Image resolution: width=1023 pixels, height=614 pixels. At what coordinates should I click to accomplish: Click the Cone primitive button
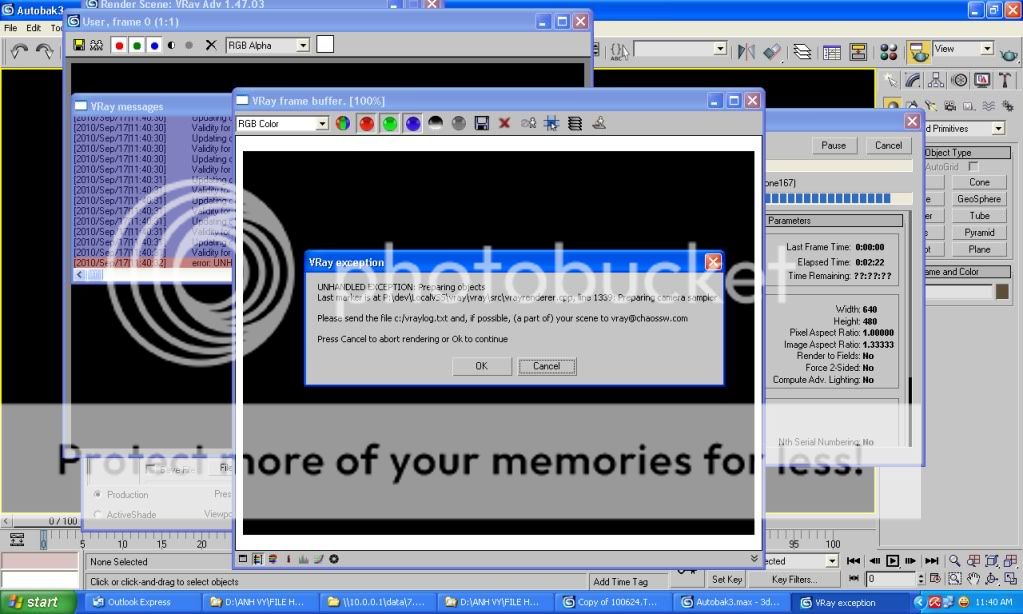(979, 182)
